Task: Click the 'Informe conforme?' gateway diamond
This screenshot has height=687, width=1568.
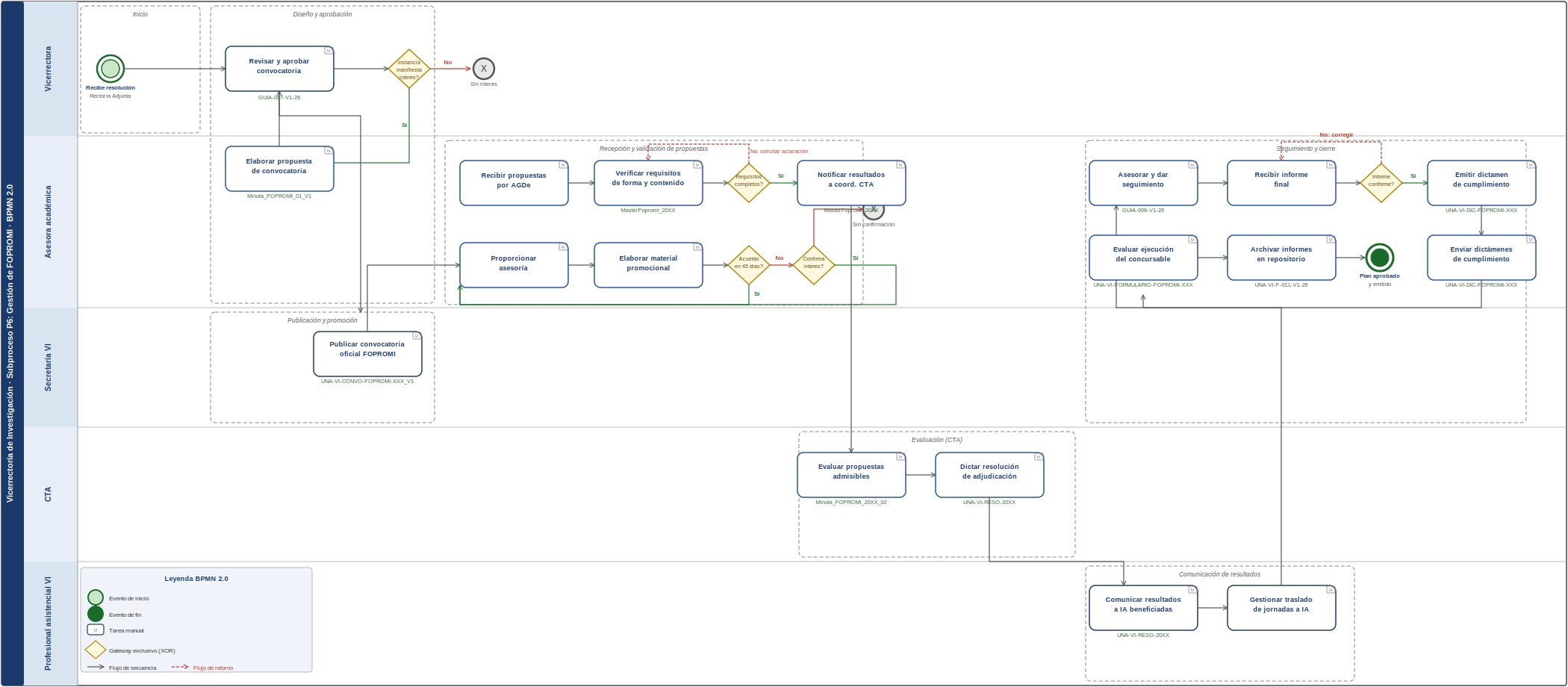Action: 1381,183
